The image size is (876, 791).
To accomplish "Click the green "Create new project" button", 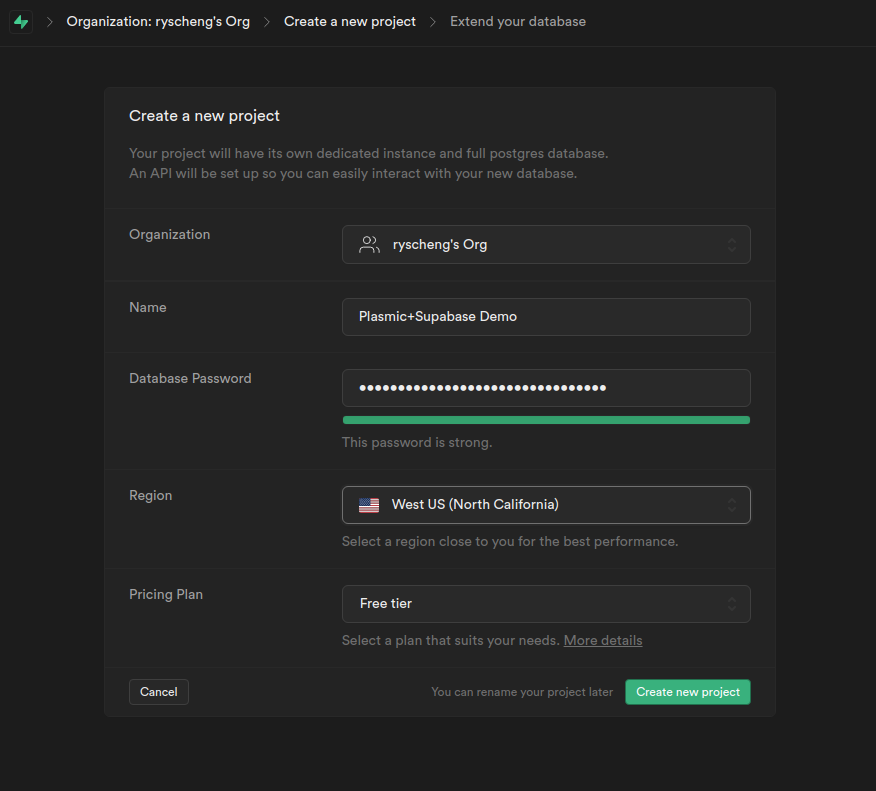I will (x=687, y=692).
